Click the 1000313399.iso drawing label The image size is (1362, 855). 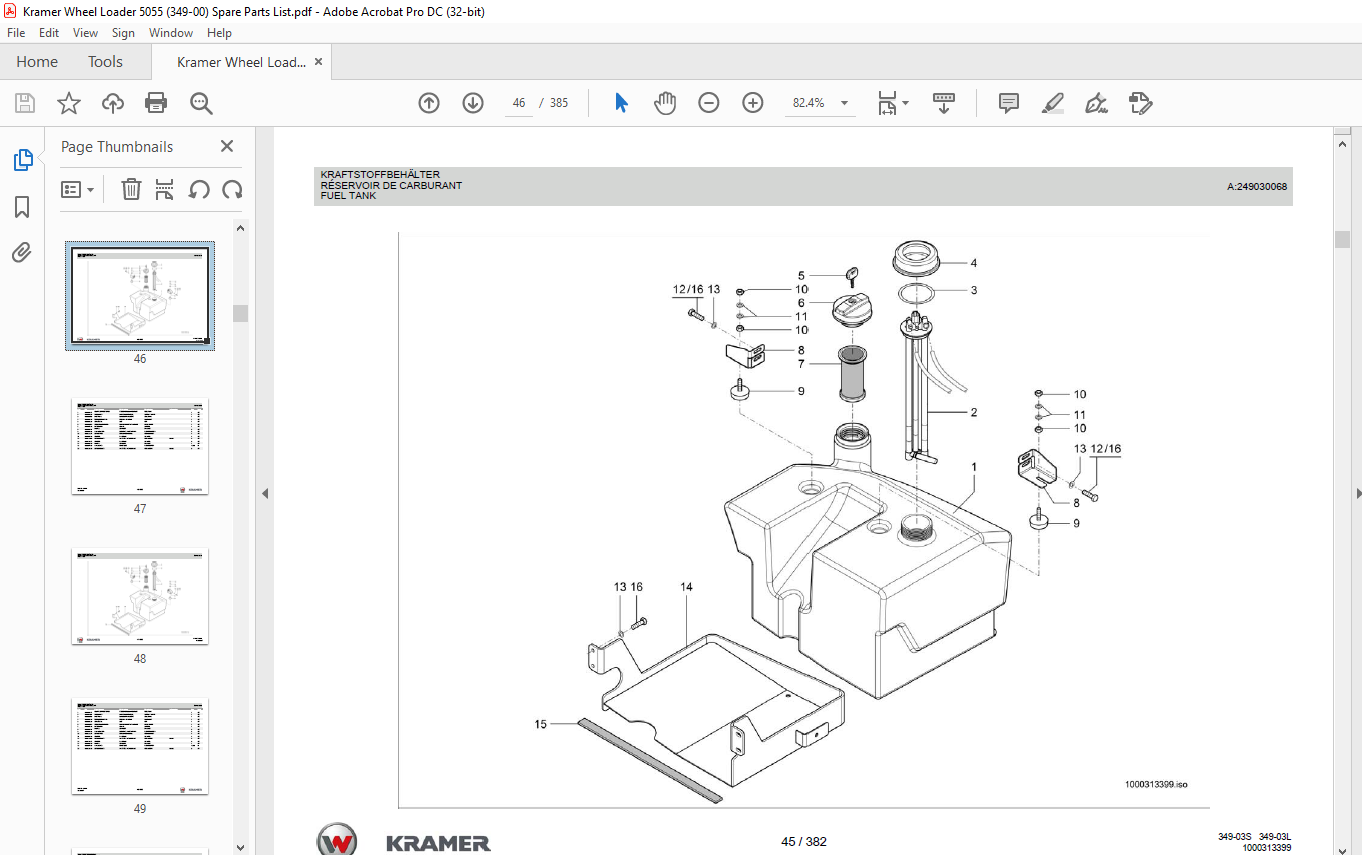tap(1156, 785)
